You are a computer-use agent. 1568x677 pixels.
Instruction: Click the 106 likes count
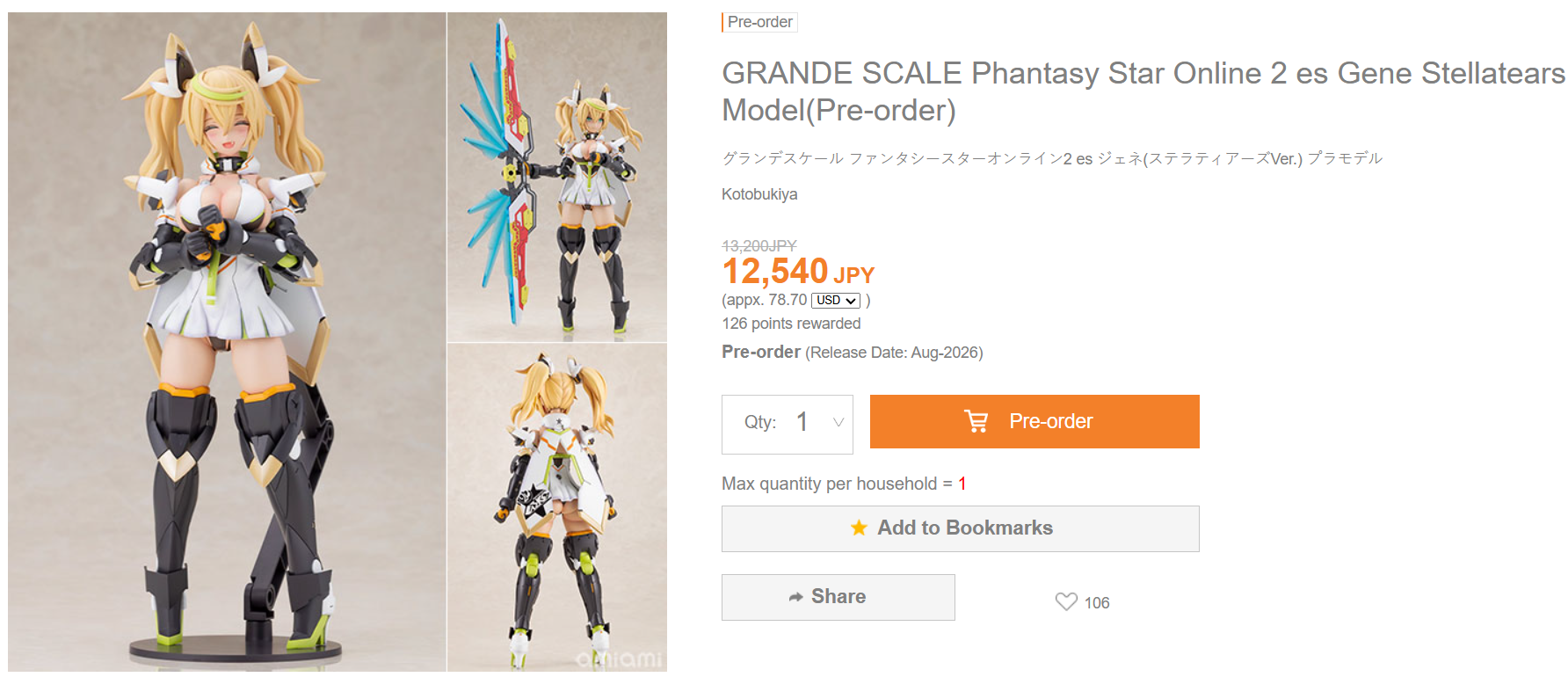point(1096,603)
